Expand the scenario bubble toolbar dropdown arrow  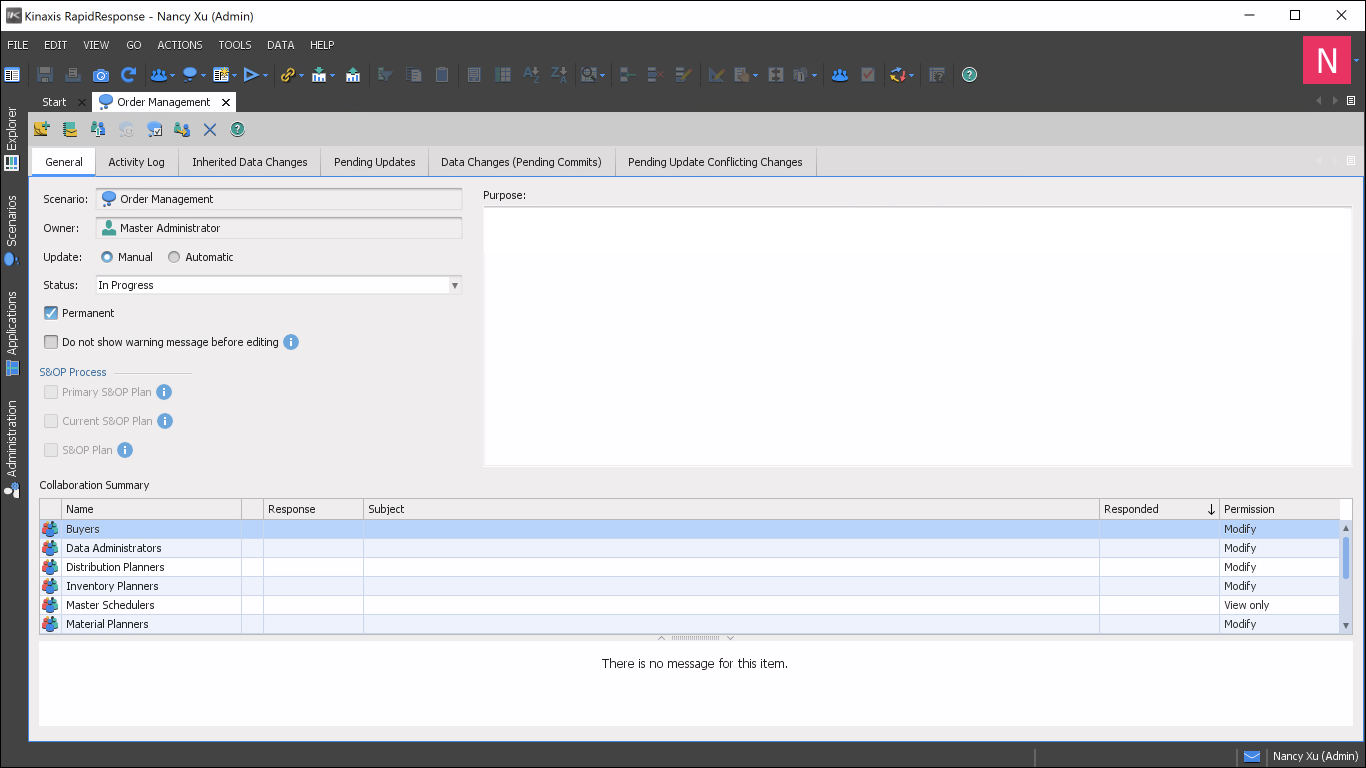[203, 75]
